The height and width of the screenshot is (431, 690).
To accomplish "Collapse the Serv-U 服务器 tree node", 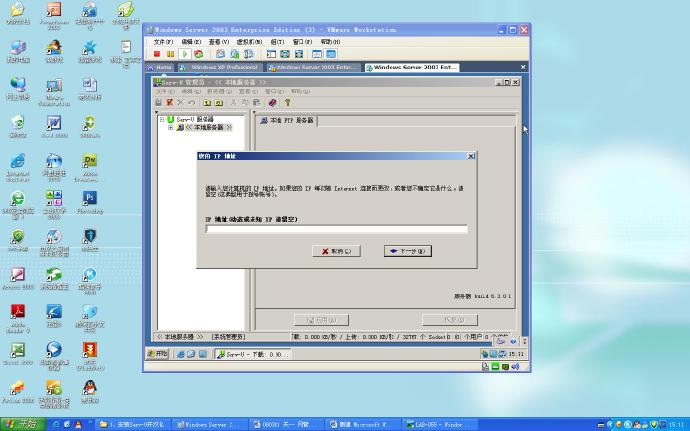I will (x=162, y=119).
